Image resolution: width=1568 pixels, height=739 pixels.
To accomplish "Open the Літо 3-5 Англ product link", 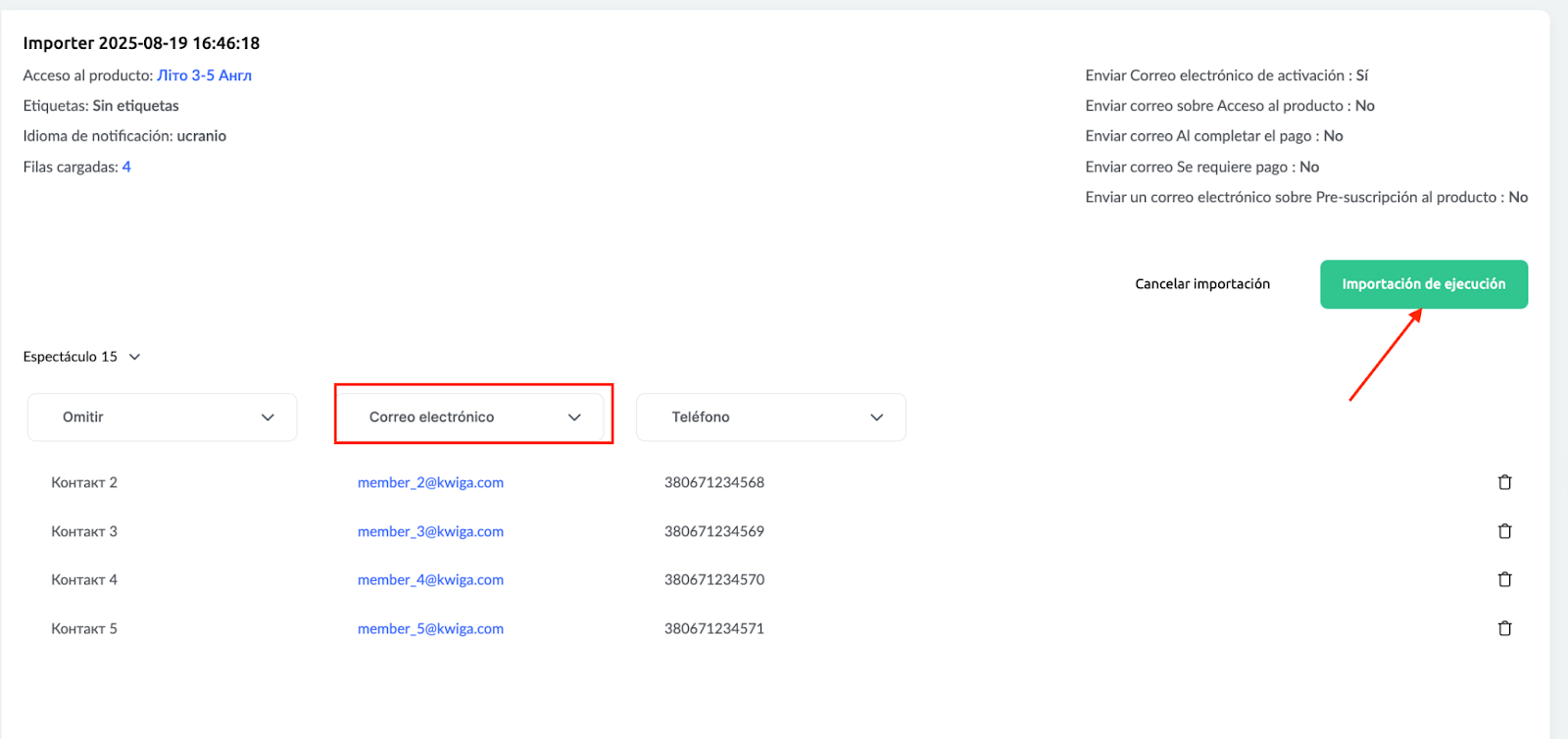I will (x=204, y=75).
